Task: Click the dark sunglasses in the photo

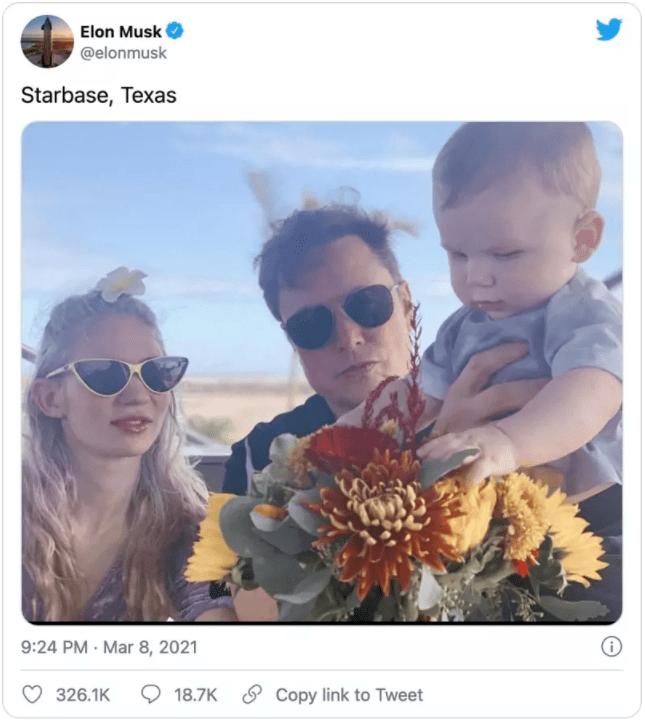Action: coord(340,317)
